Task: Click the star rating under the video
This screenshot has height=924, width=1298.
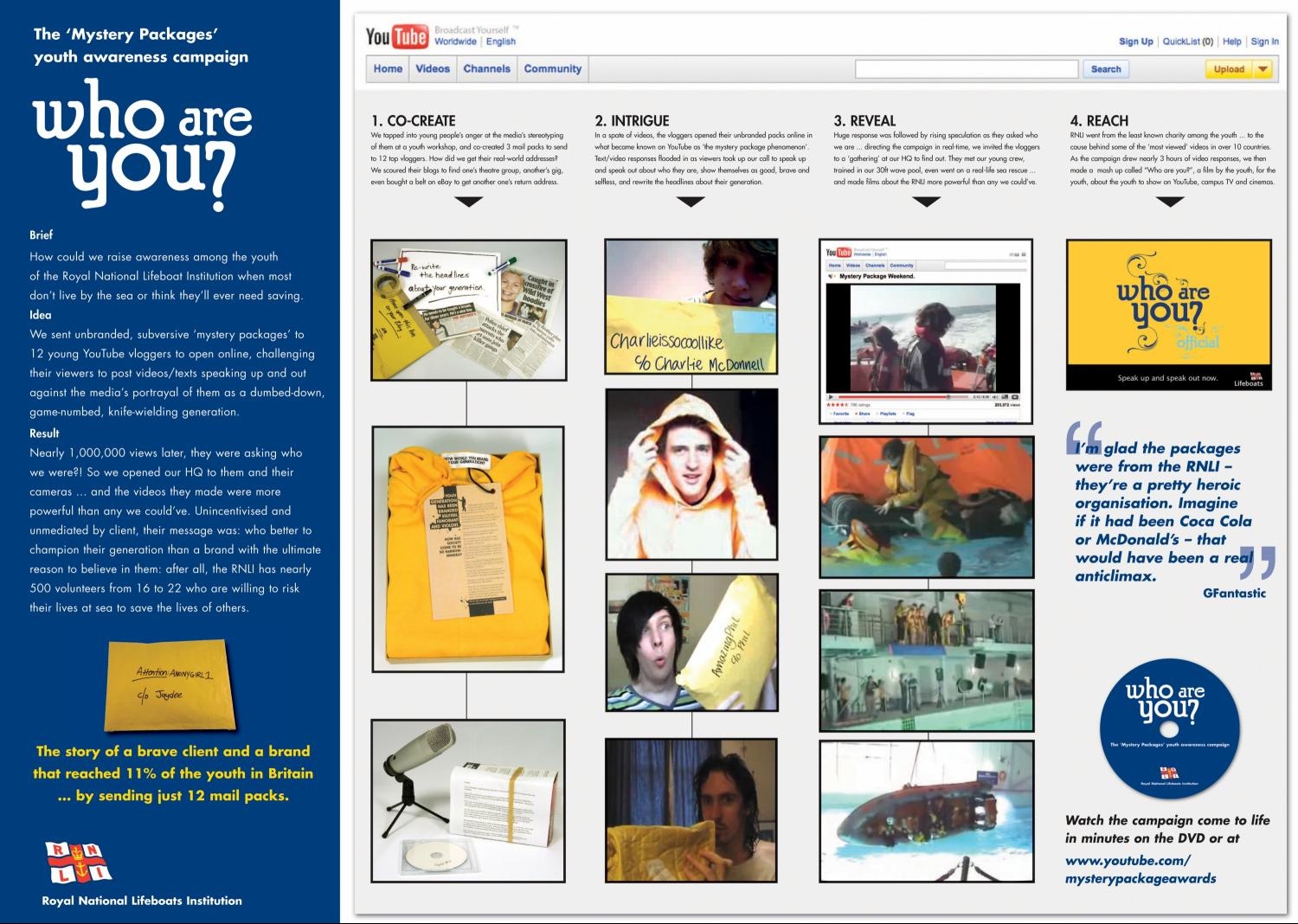Action: [x=838, y=405]
